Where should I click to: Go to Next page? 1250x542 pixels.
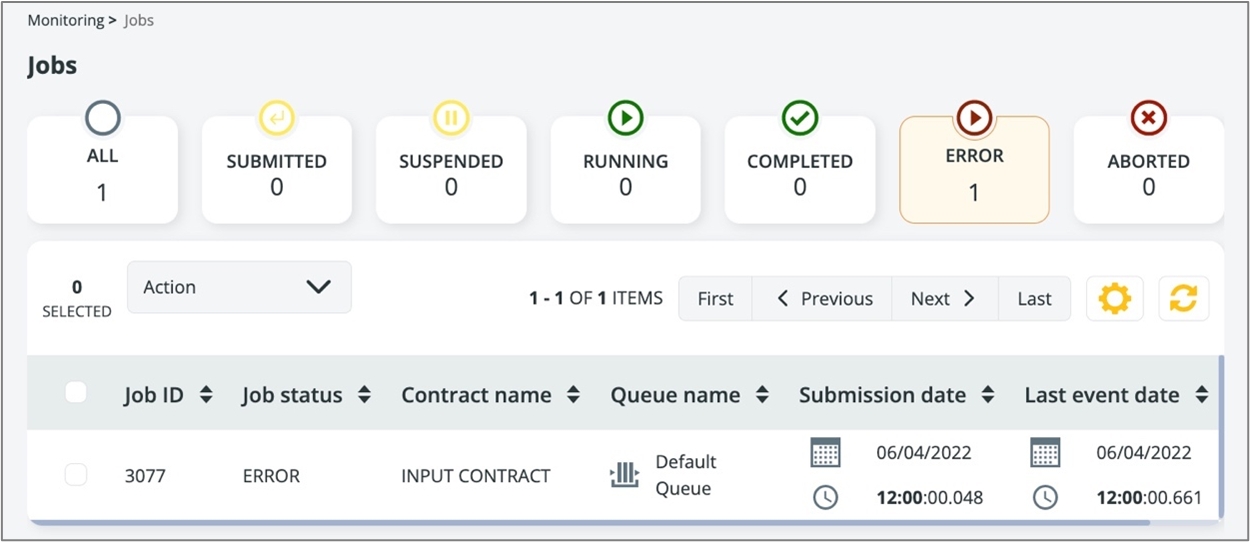[943, 299]
